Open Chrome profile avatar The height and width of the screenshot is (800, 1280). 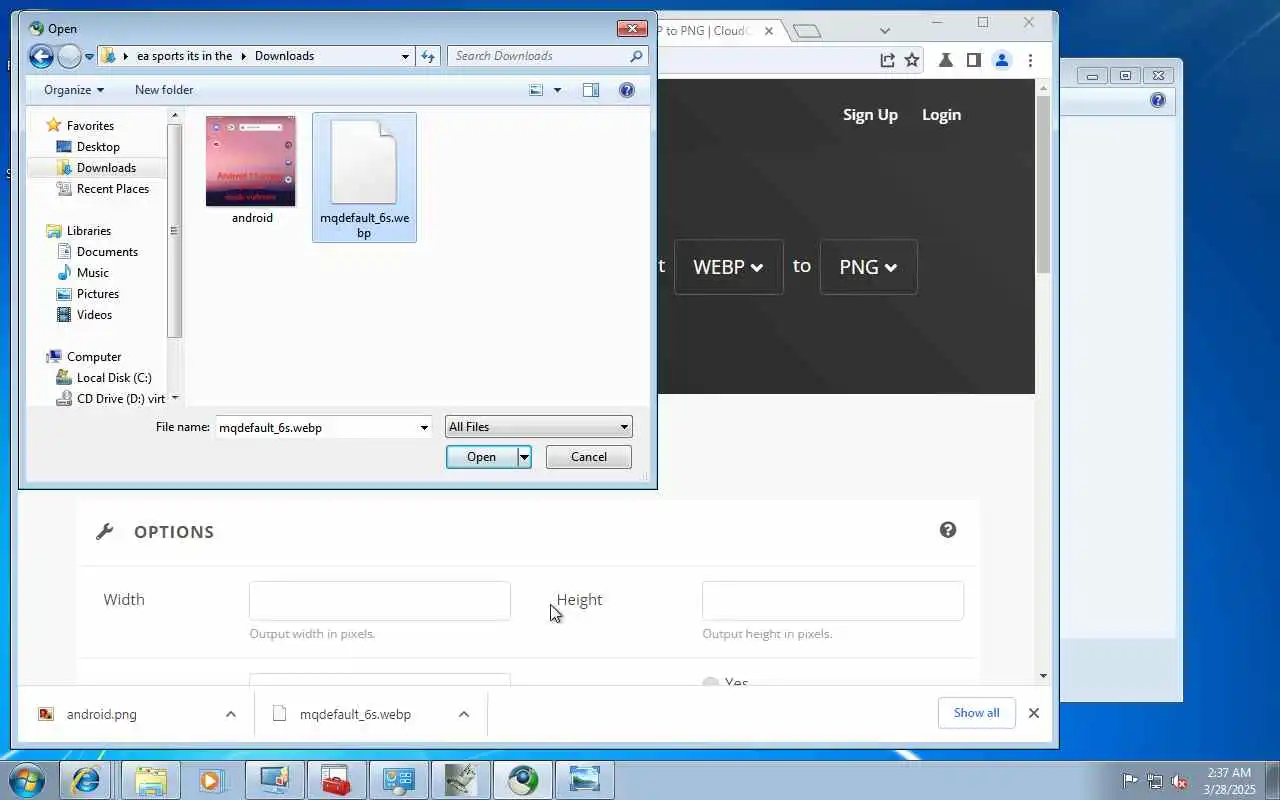point(1002,60)
